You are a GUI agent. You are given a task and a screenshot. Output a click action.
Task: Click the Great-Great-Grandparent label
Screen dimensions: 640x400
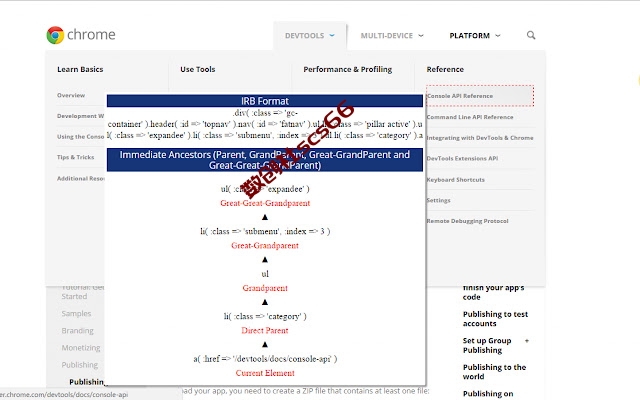click(265, 203)
